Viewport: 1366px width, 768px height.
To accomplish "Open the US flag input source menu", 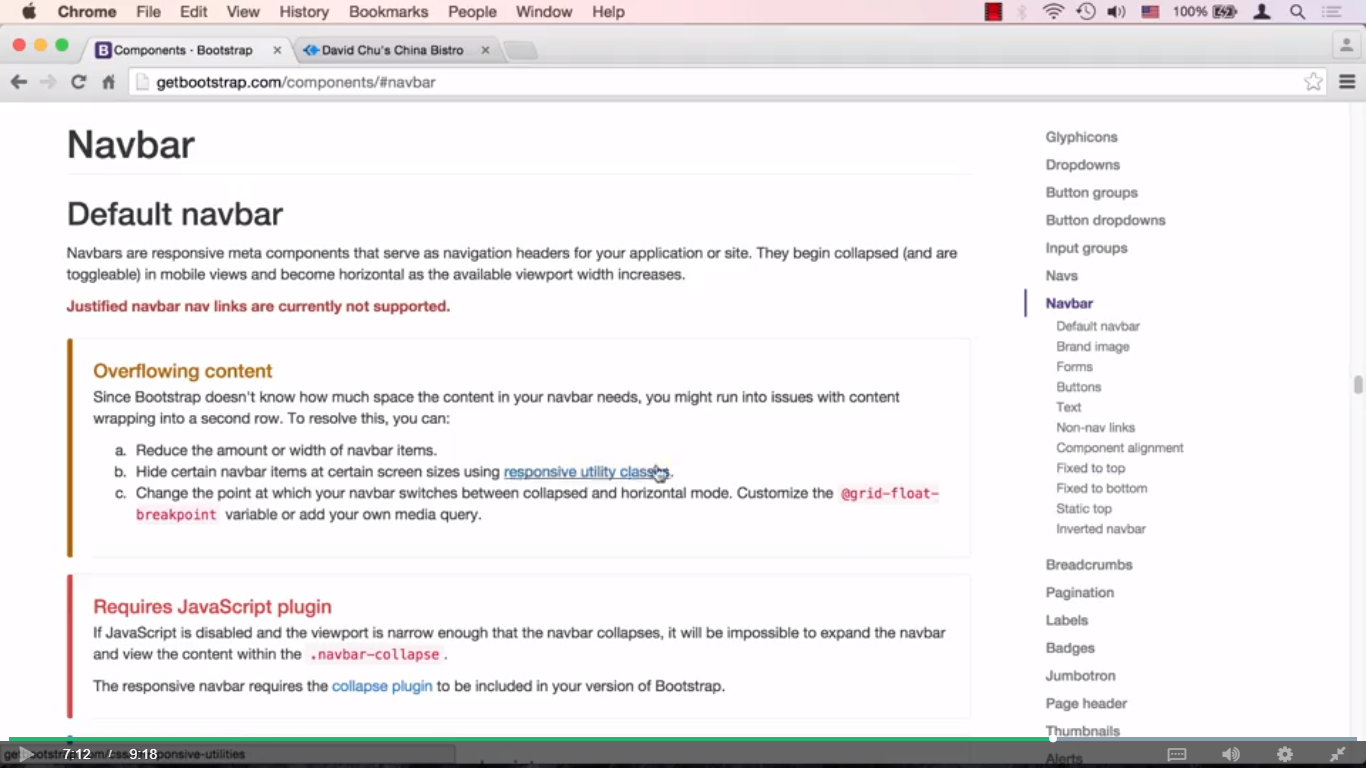I will tap(1150, 12).
